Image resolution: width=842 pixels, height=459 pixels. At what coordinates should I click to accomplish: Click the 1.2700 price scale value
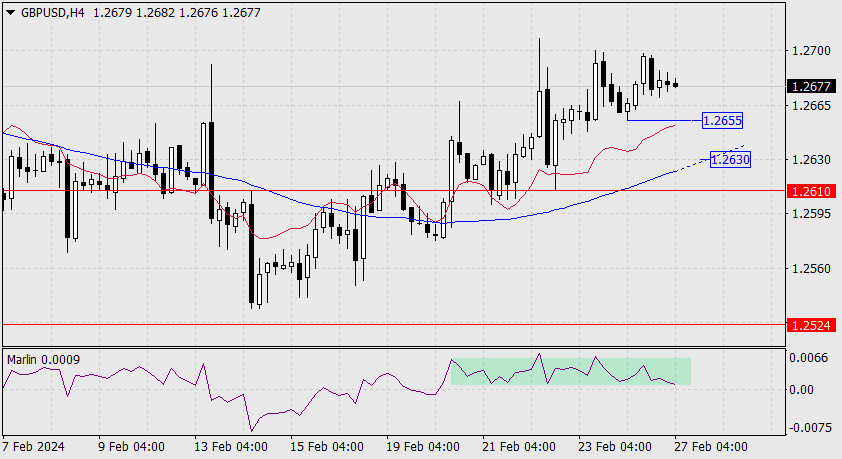coord(811,51)
